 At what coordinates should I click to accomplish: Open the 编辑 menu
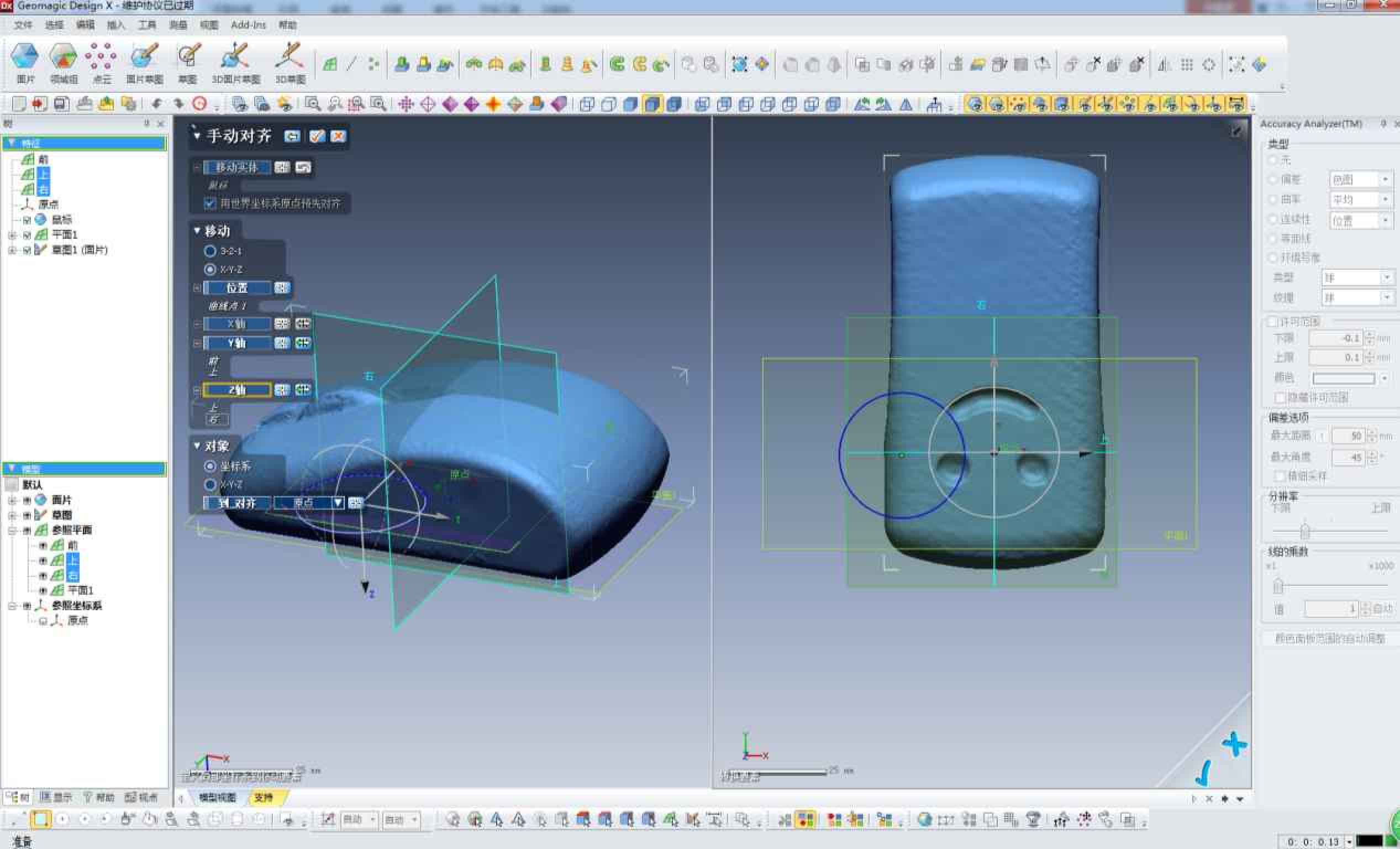click(x=85, y=25)
